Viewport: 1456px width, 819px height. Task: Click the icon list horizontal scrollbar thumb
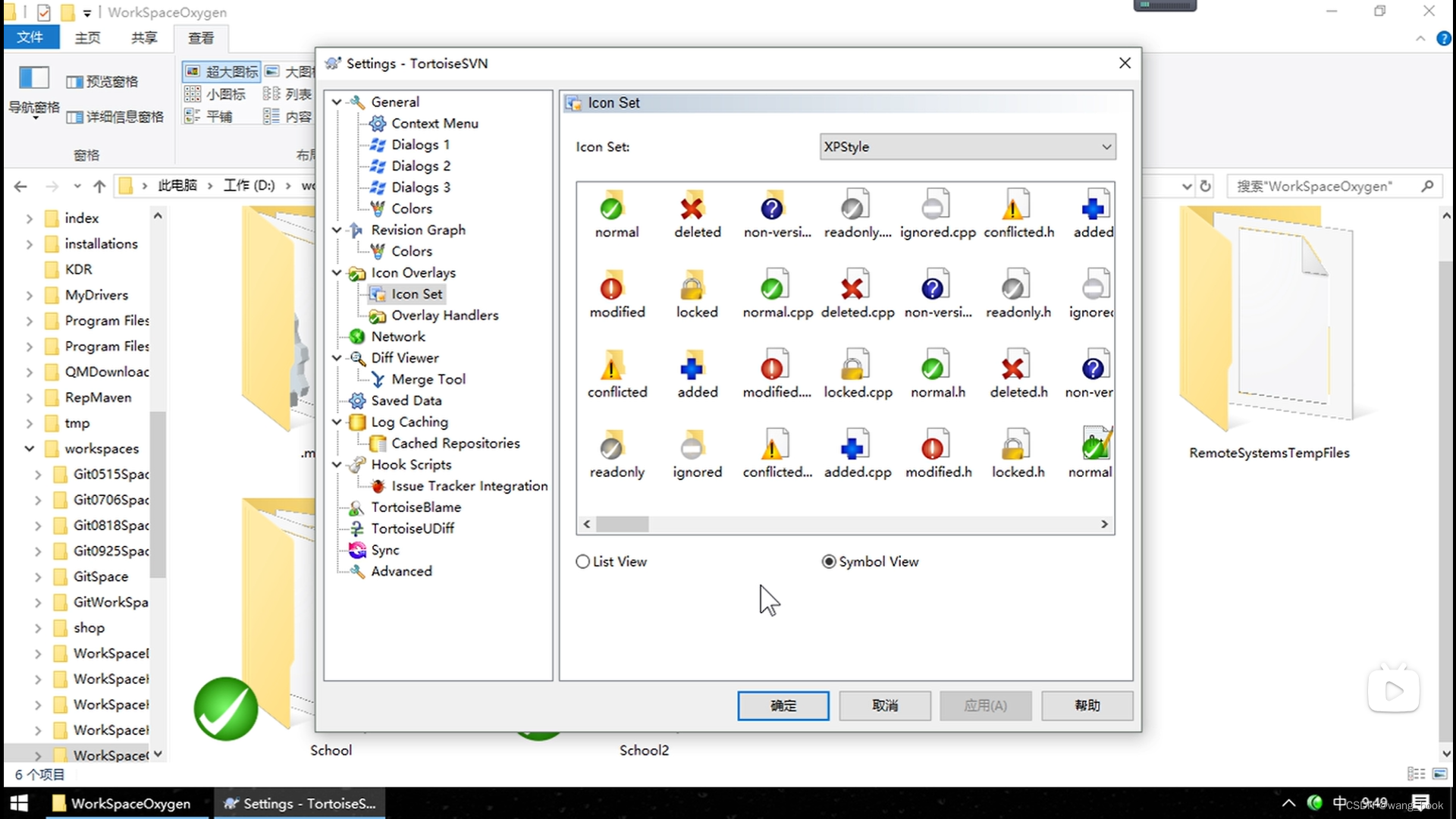[622, 524]
